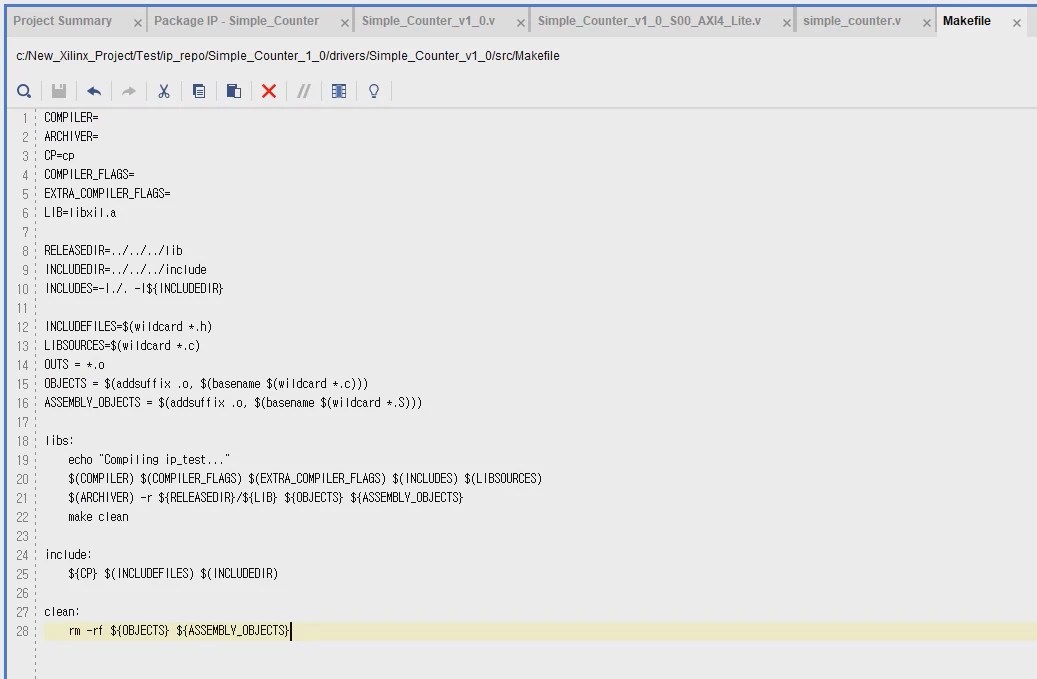Close the simple_counter.v tab
Viewport: 1037px width, 679px height.
tap(927, 23)
